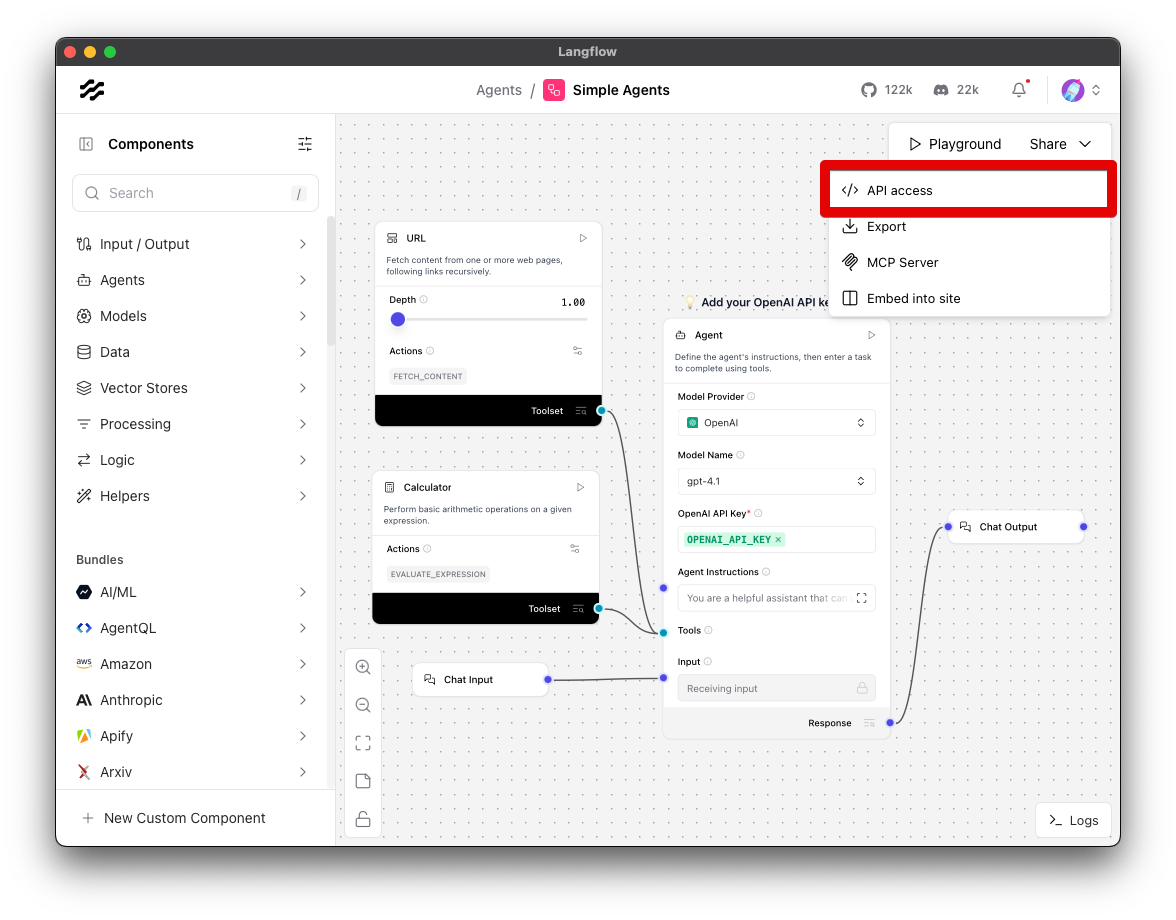The image size is (1176, 920).
Task: Toggle tool mode on the URL component's Actions
Action: pyautogui.click(x=577, y=351)
